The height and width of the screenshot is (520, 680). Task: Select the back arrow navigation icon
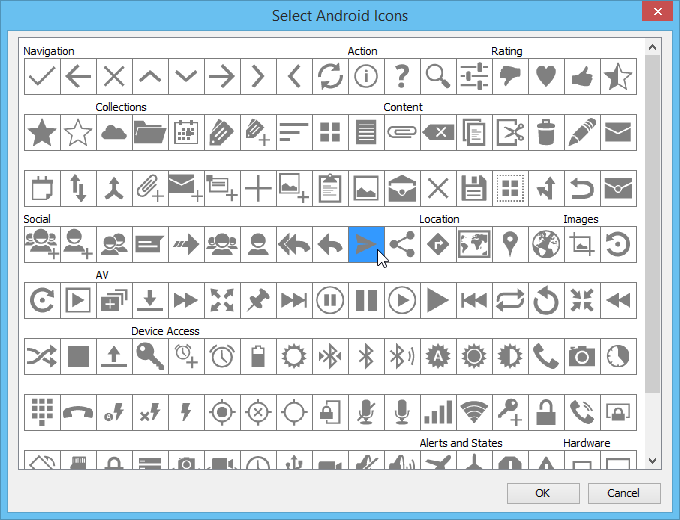[78, 76]
